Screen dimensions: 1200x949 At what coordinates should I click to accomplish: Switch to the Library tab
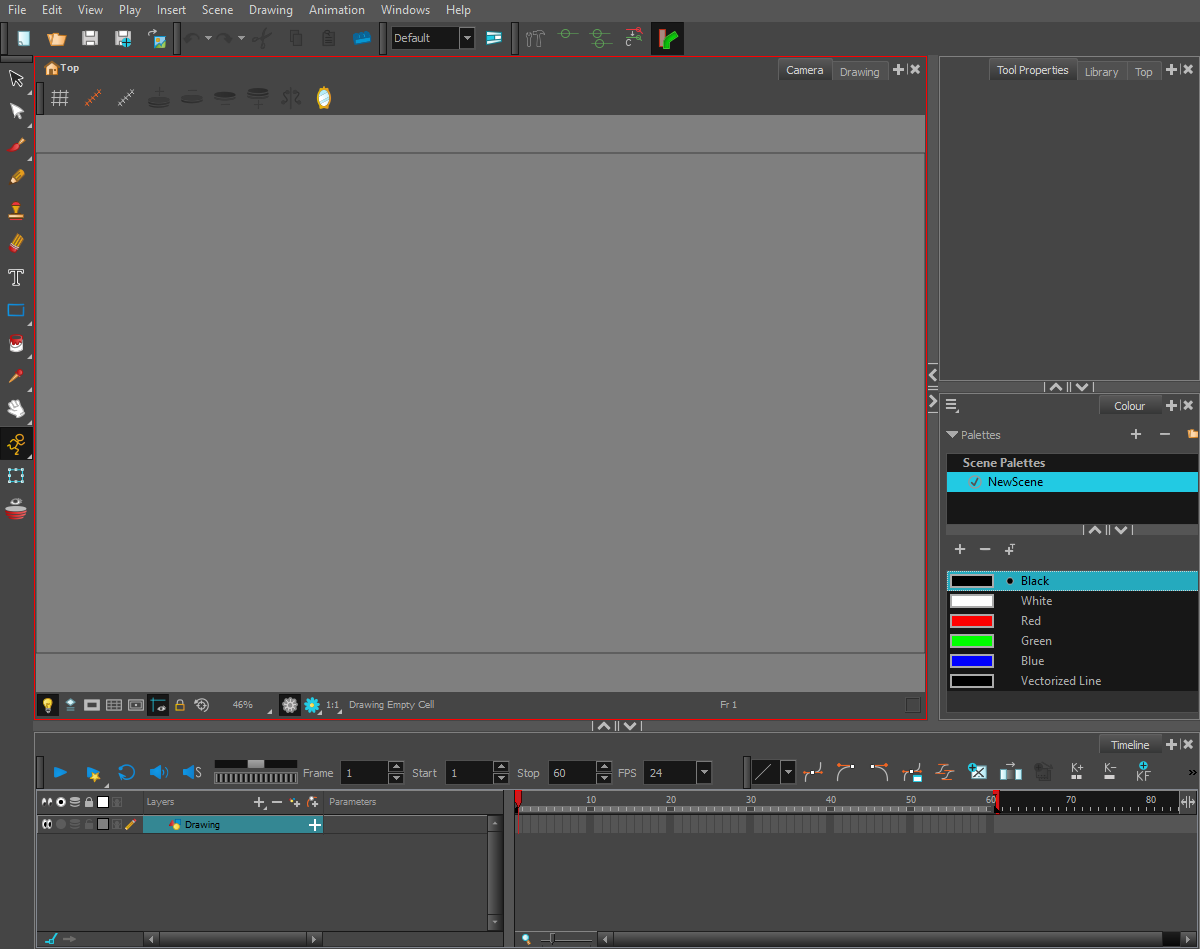pos(1101,71)
